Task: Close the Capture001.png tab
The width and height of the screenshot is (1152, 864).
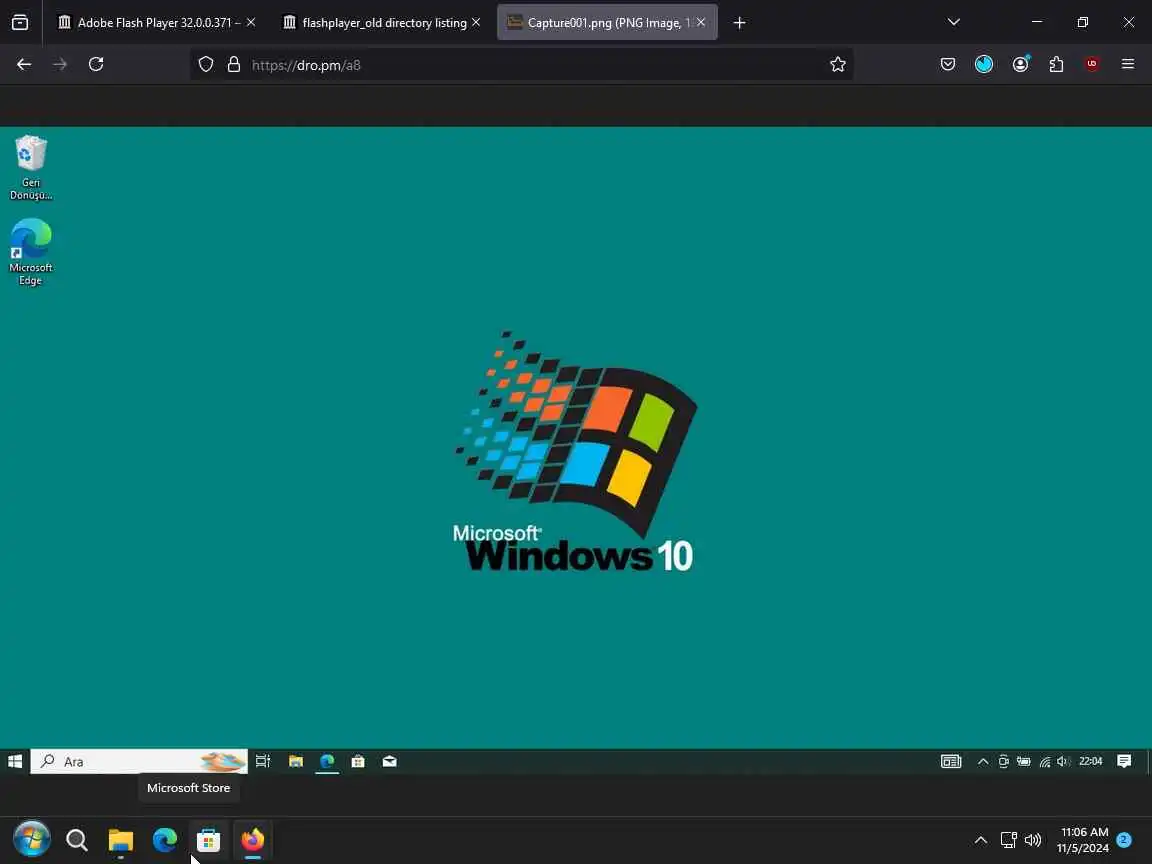Action: tap(701, 23)
